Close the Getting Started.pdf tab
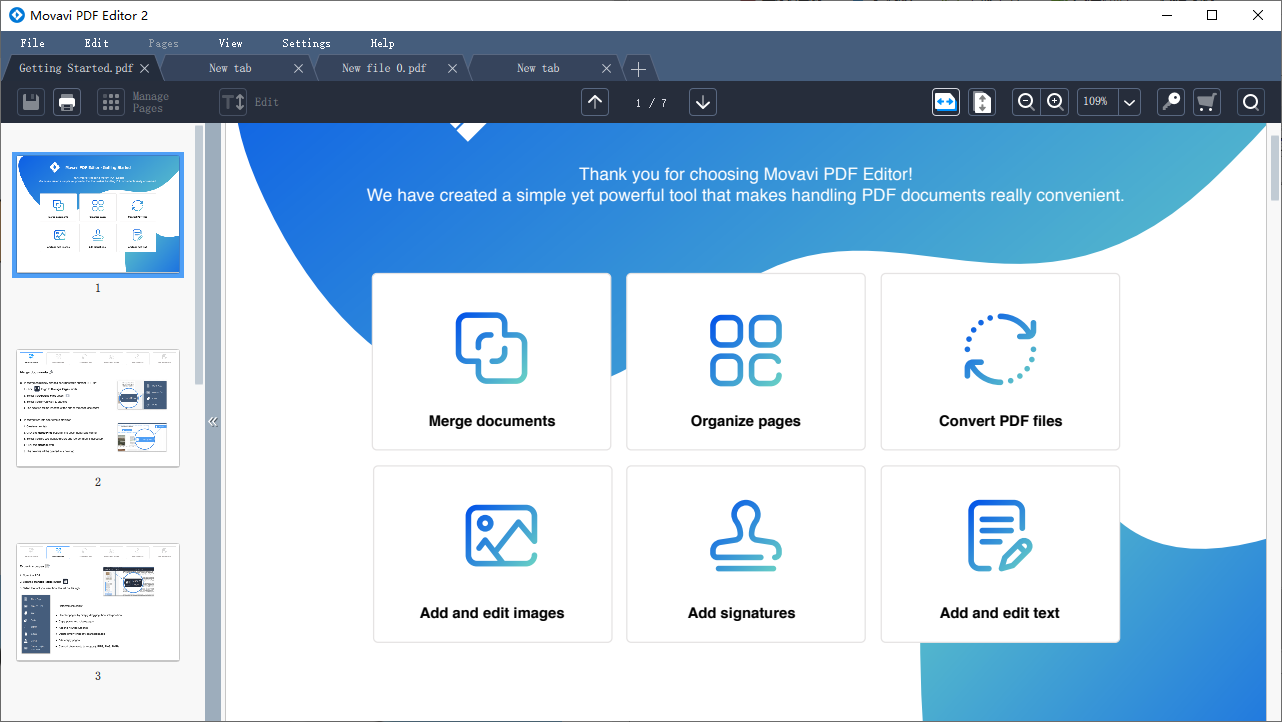Viewport: 1282px width, 722px height. point(144,68)
